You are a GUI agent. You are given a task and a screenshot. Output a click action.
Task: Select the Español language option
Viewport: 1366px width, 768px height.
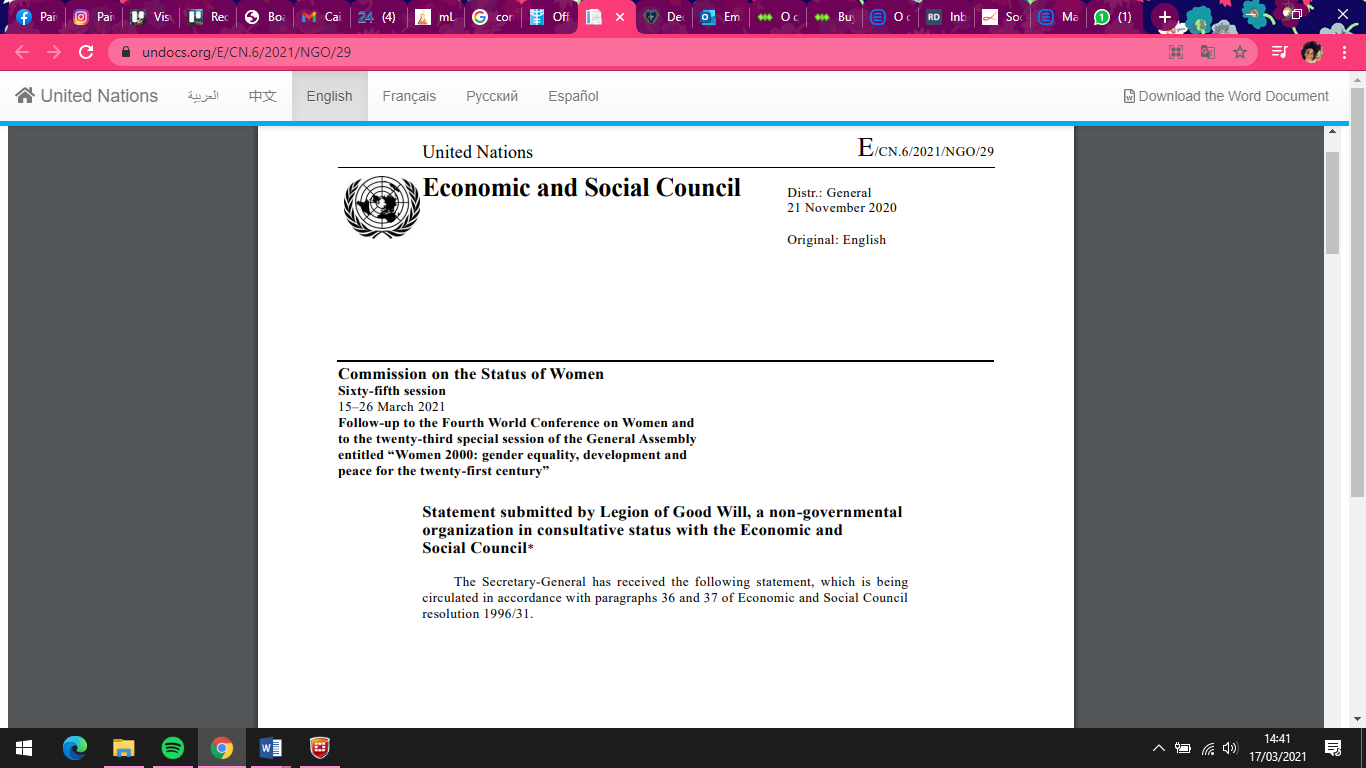click(573, 96)
